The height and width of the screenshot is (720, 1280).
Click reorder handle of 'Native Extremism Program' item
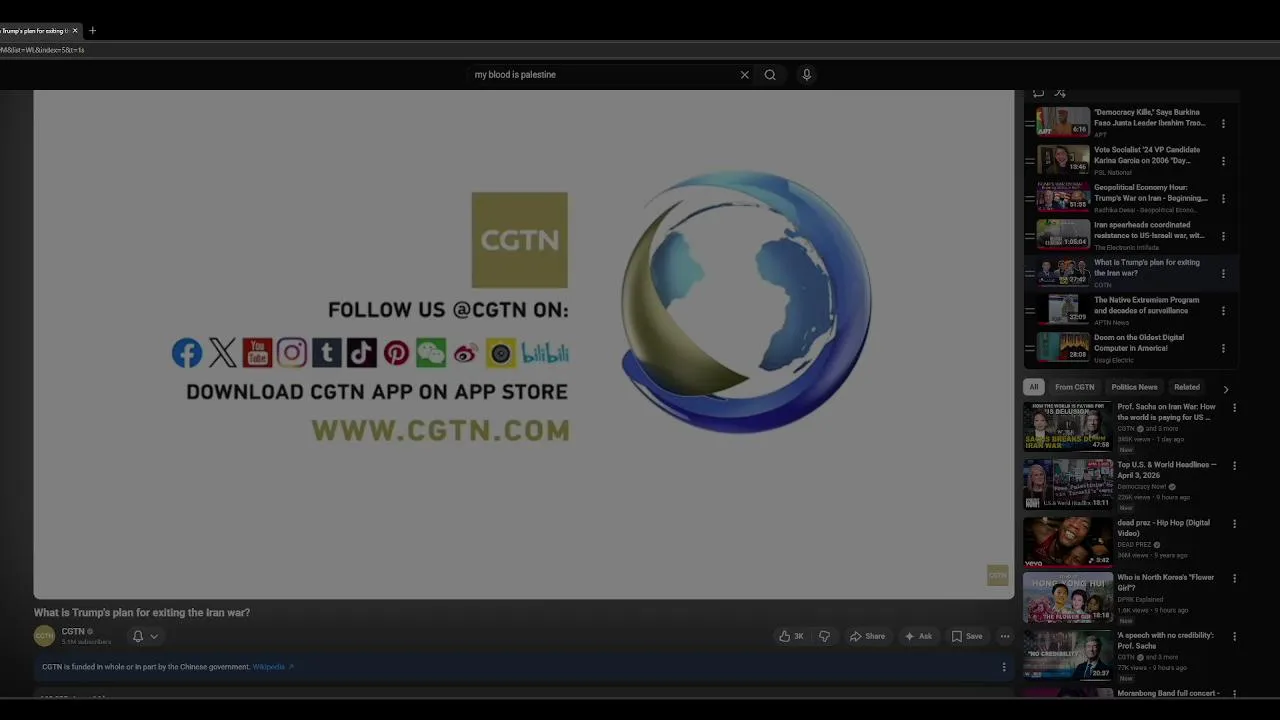coord(1029,311)
